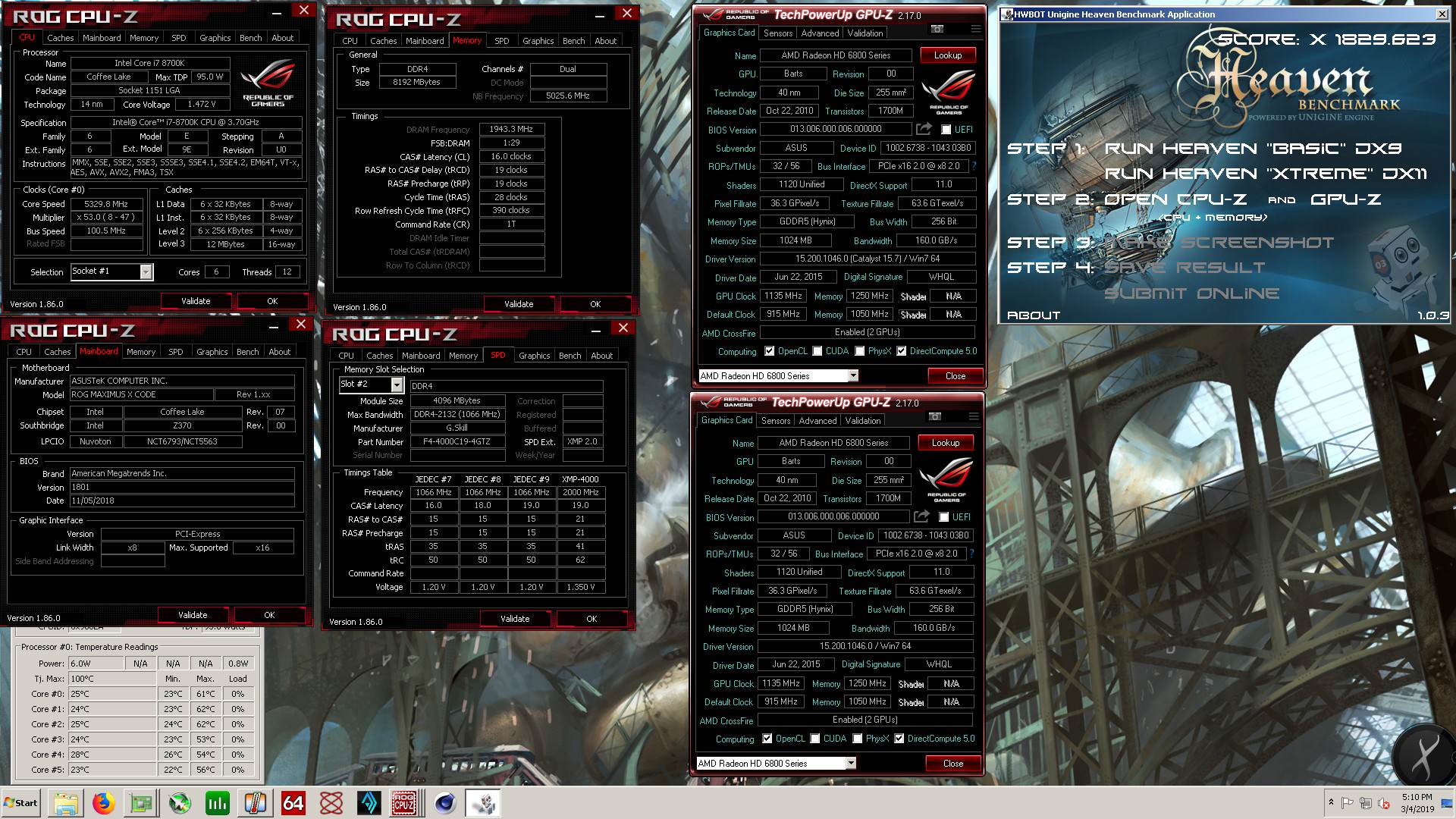Click About in Heaven benchmark app
This screenshot has width=1456, height=819.
(1034, 315)
